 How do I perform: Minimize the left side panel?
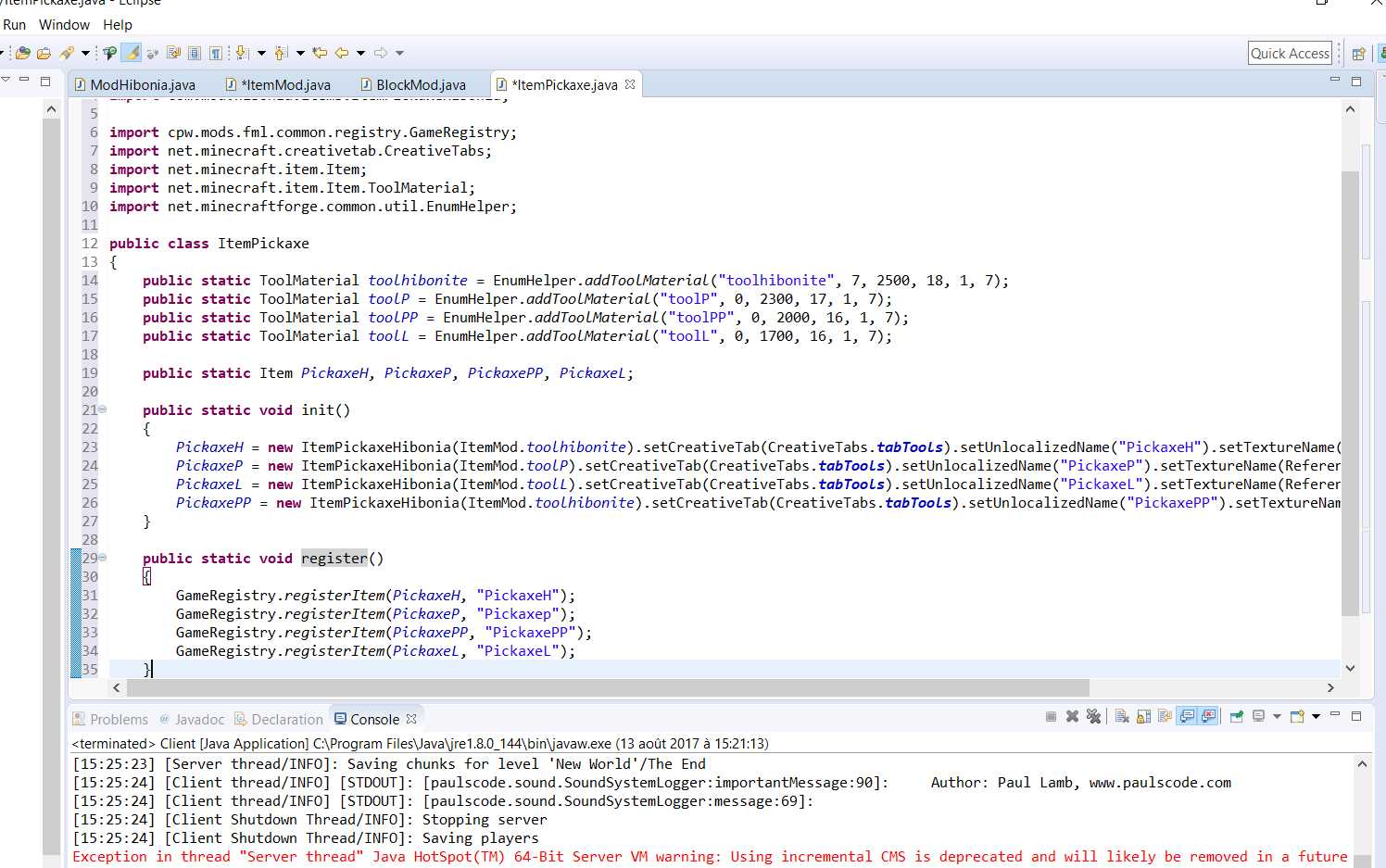[x=24, y=80]
